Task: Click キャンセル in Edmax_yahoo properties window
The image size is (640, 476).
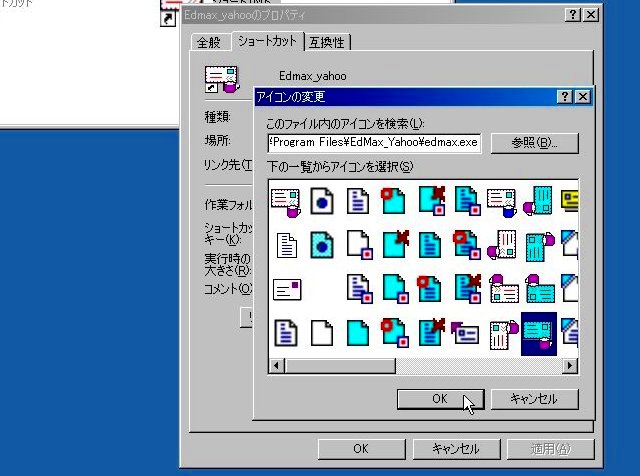Action: 456,449
